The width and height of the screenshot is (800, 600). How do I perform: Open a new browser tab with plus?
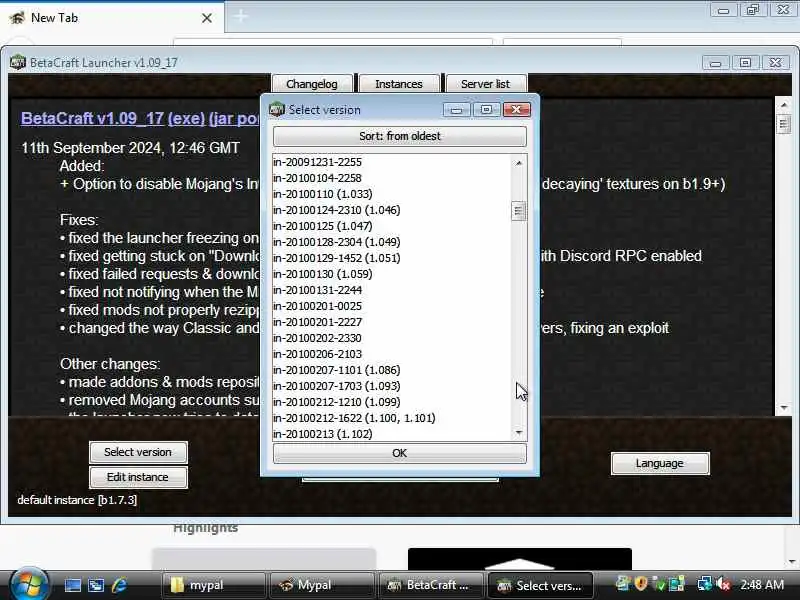(241, 16)
